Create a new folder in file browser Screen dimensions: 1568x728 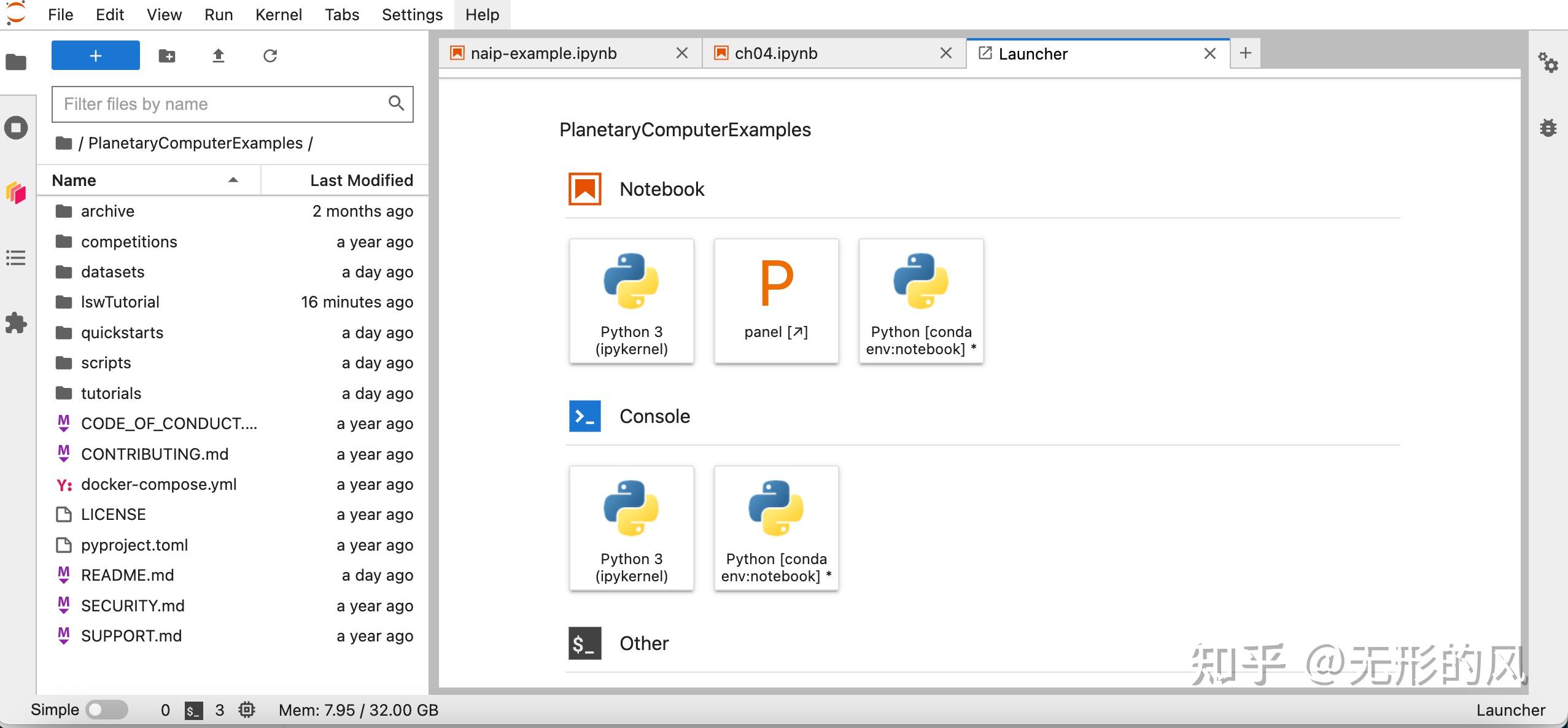167,56
